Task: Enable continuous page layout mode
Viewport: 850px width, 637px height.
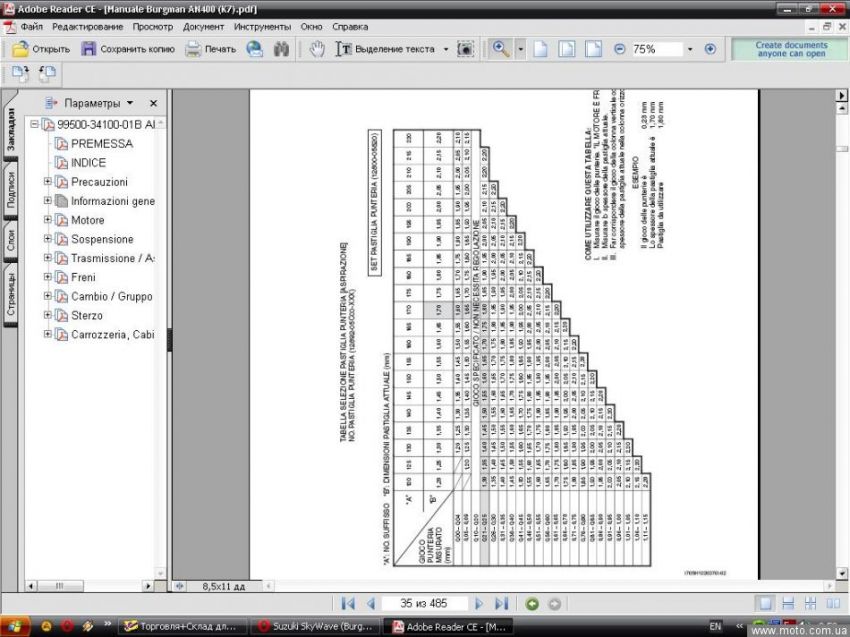Action: click(x=788, y=603)
